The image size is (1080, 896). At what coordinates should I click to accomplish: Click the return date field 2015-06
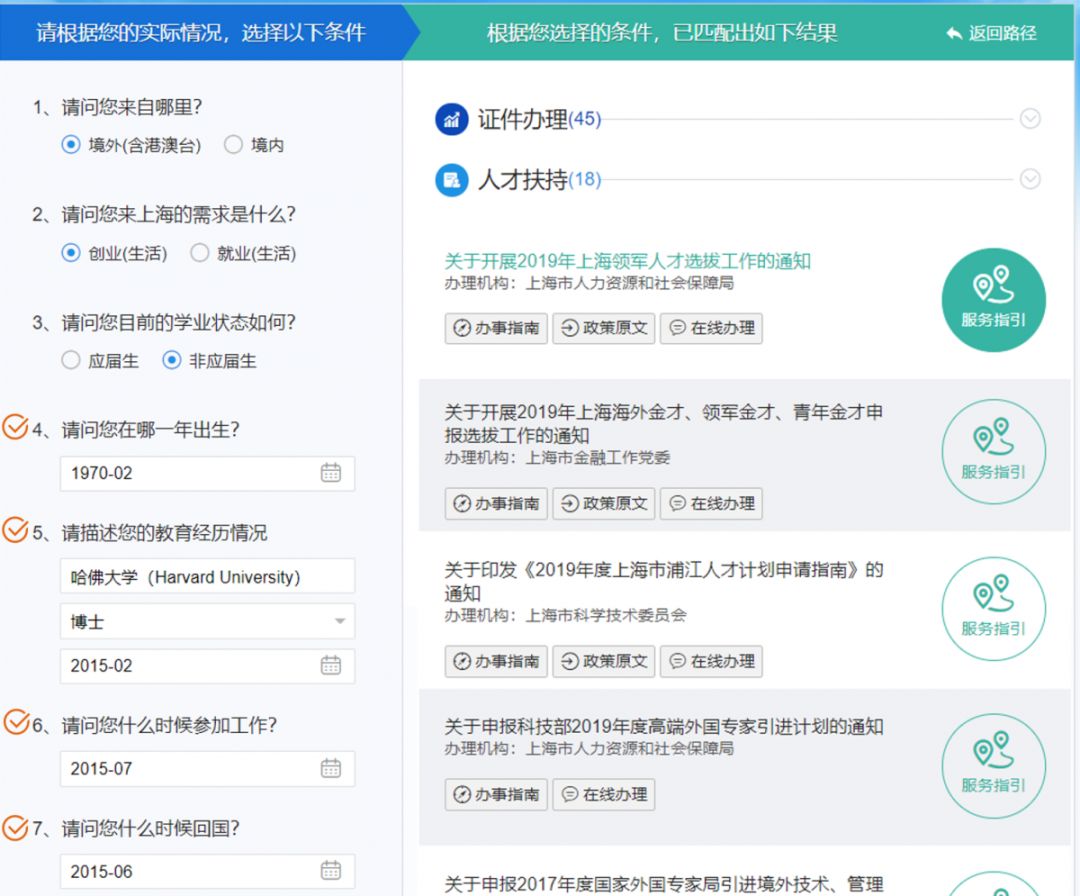pos(207,871)
